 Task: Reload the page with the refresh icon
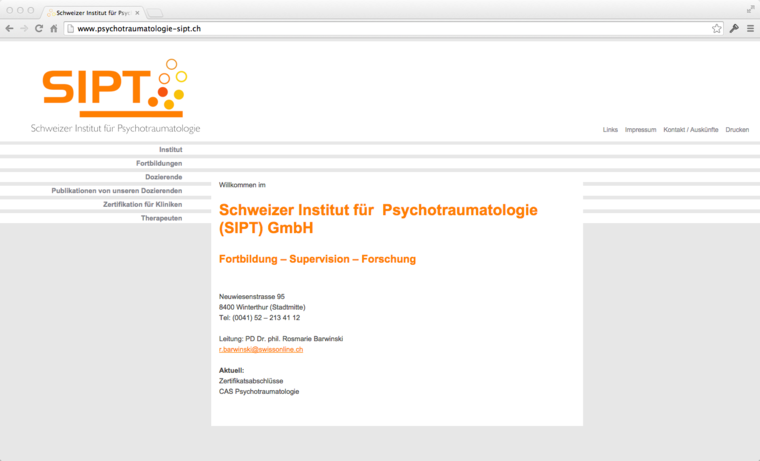tap(39, 29)
